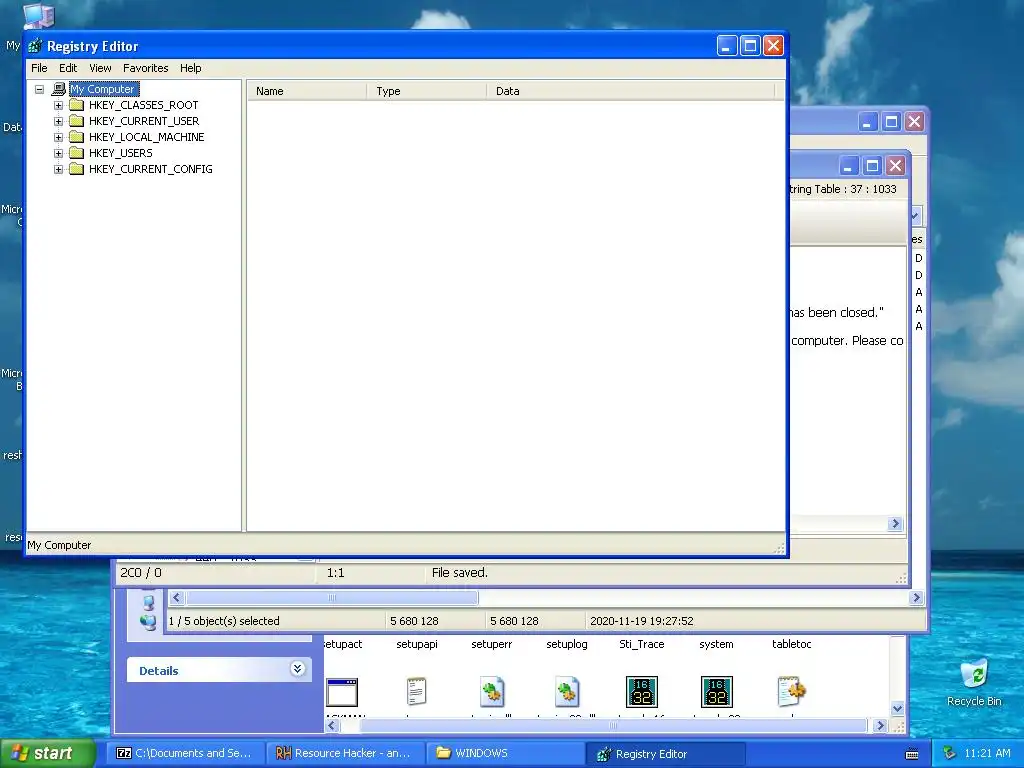Click the keyboard icon in the system tray
Image resolution: width=1024 pixels, height=768 pixels.
point(912,754)
